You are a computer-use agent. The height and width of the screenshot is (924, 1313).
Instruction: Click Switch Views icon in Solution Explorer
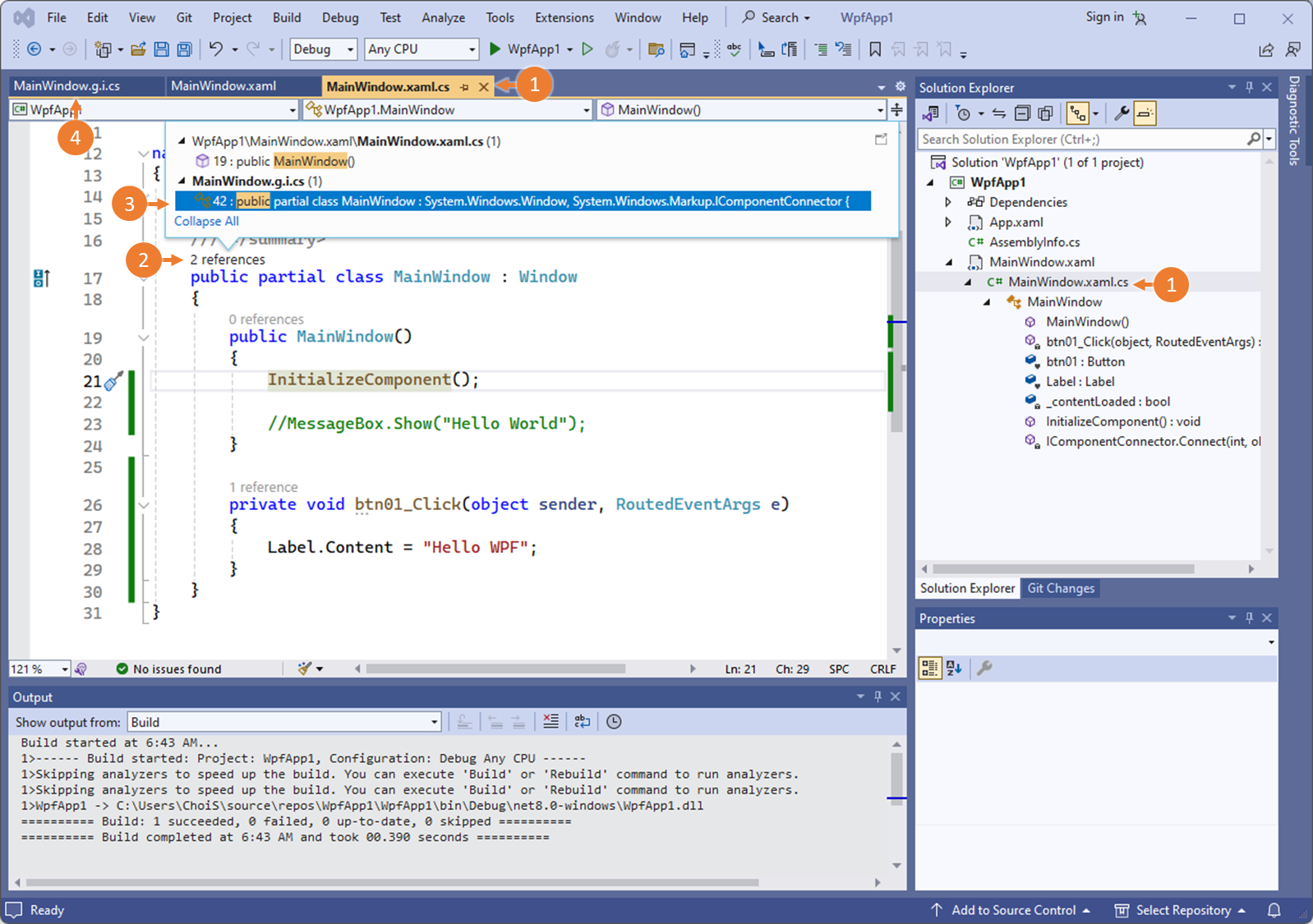pos(931,113)
